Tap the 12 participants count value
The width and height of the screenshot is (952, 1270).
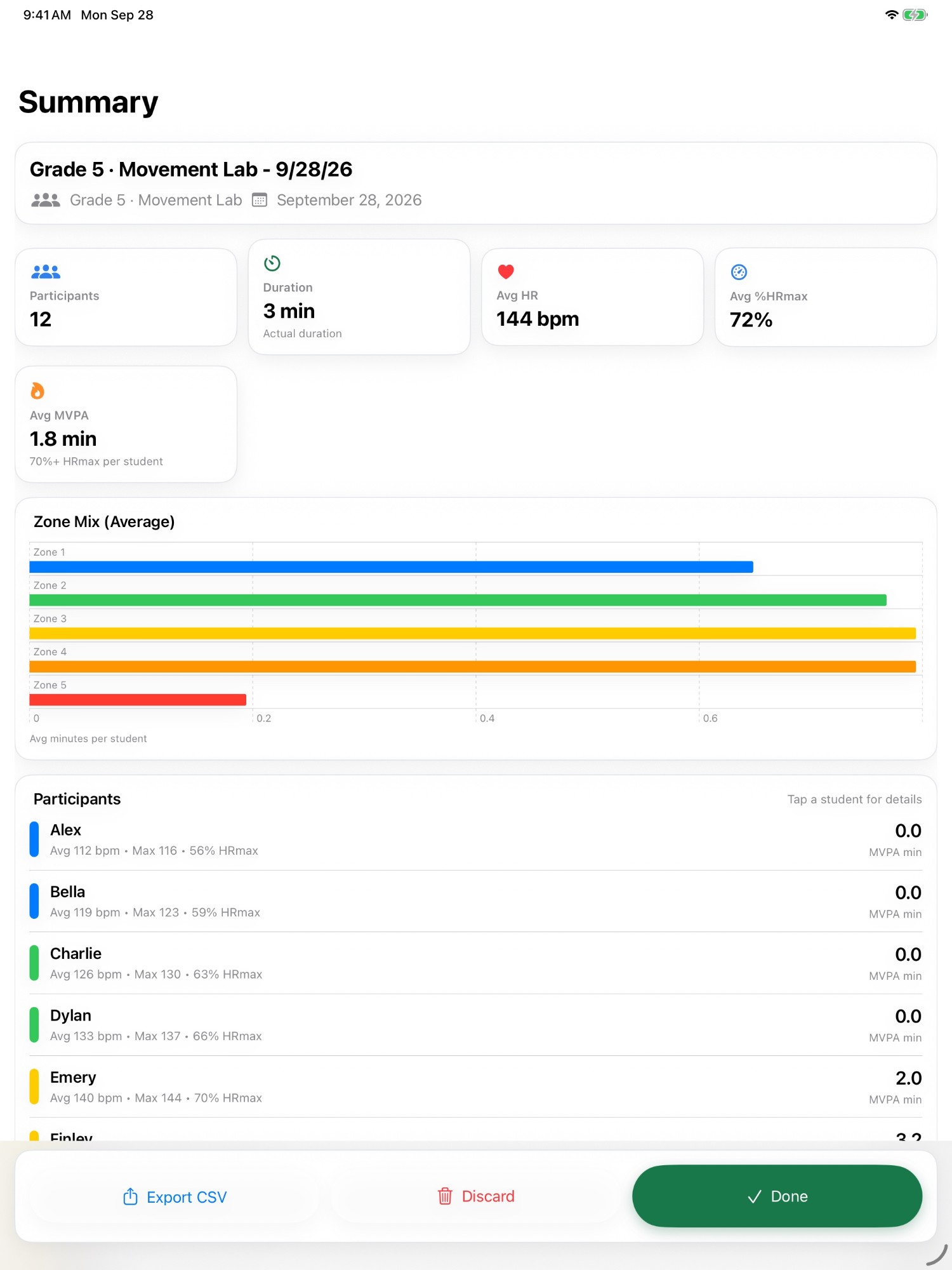click(x=41, y=319)
